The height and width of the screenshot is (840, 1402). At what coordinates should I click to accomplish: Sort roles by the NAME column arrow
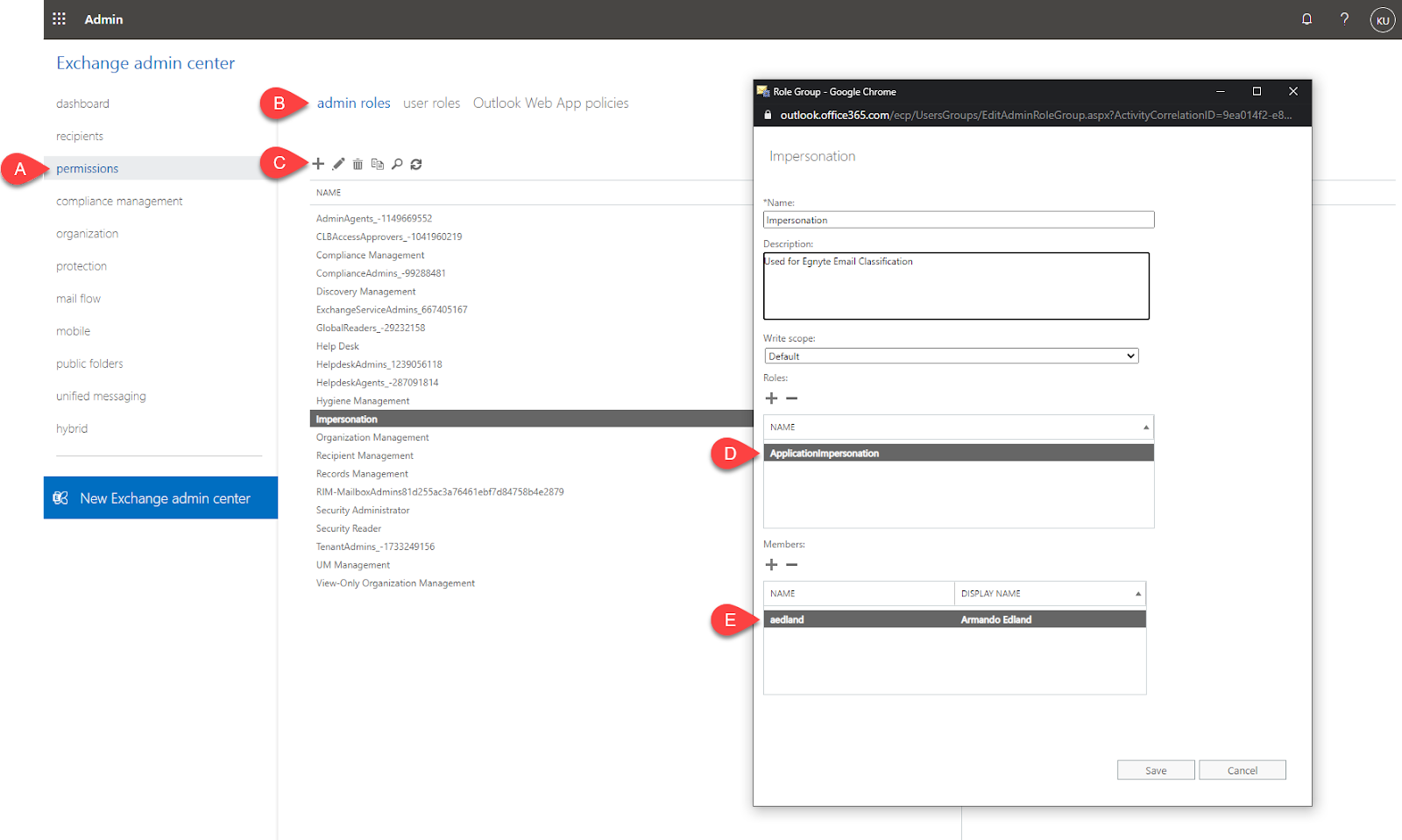pos(1145,427)
